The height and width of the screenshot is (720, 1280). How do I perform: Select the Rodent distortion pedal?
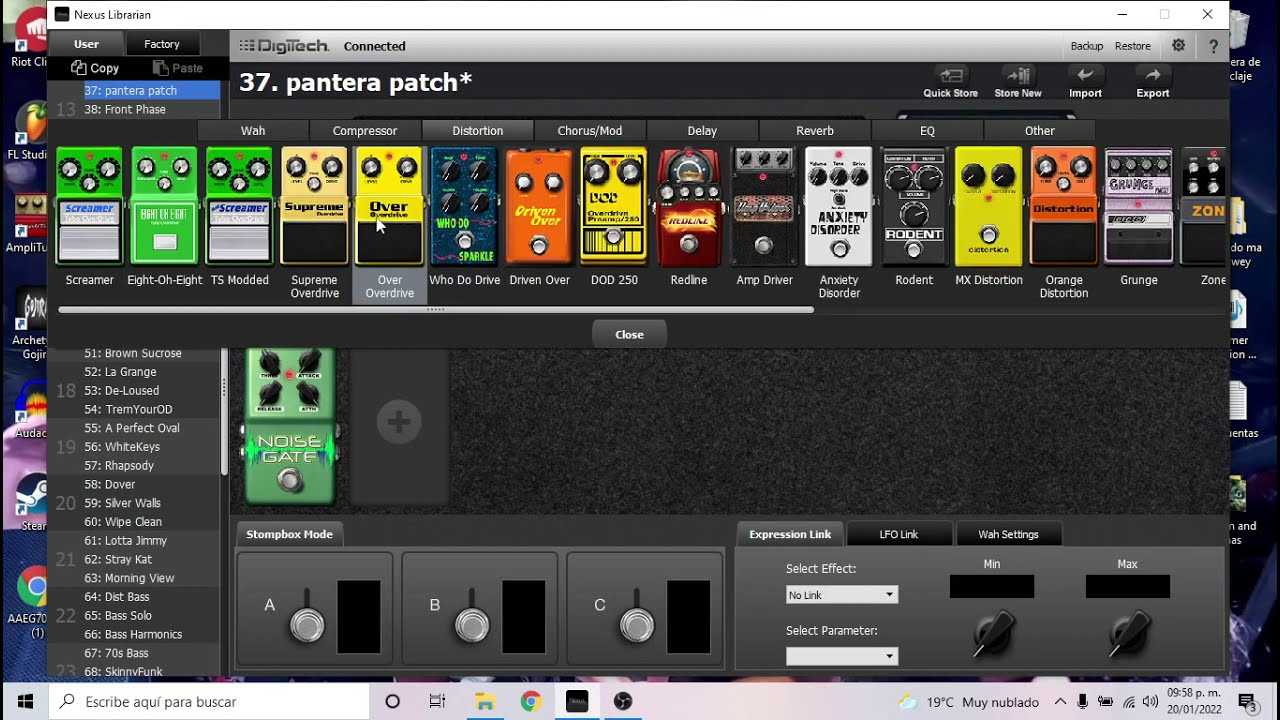tap(914, 206)
